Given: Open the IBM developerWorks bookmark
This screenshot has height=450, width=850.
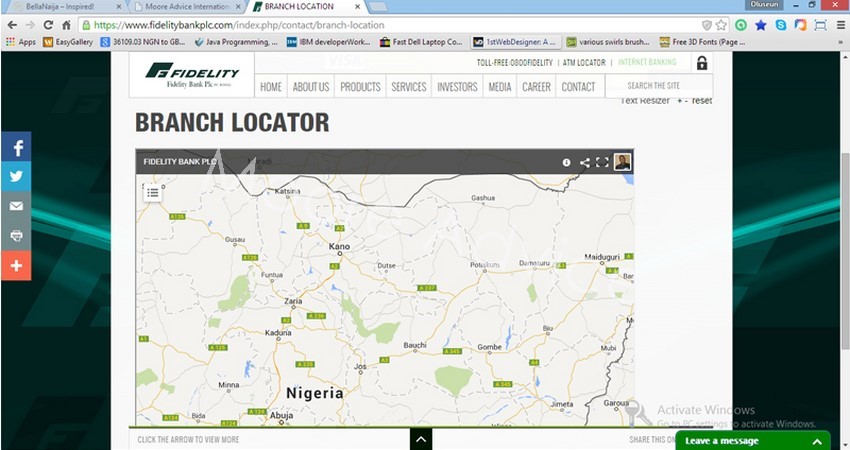Looking at the screenshot, I should pos(329,42).
